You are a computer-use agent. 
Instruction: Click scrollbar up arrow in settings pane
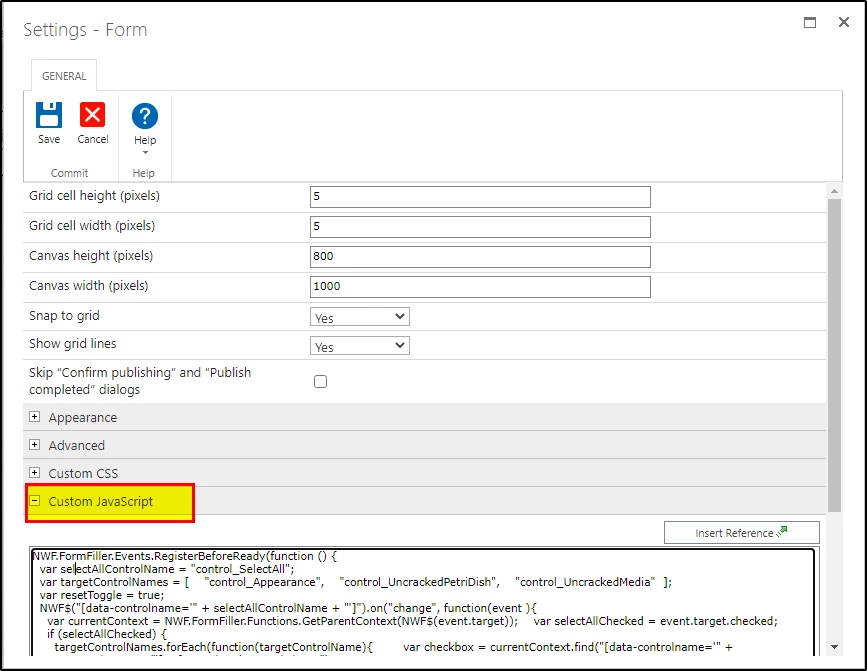(x=834, y=191)
